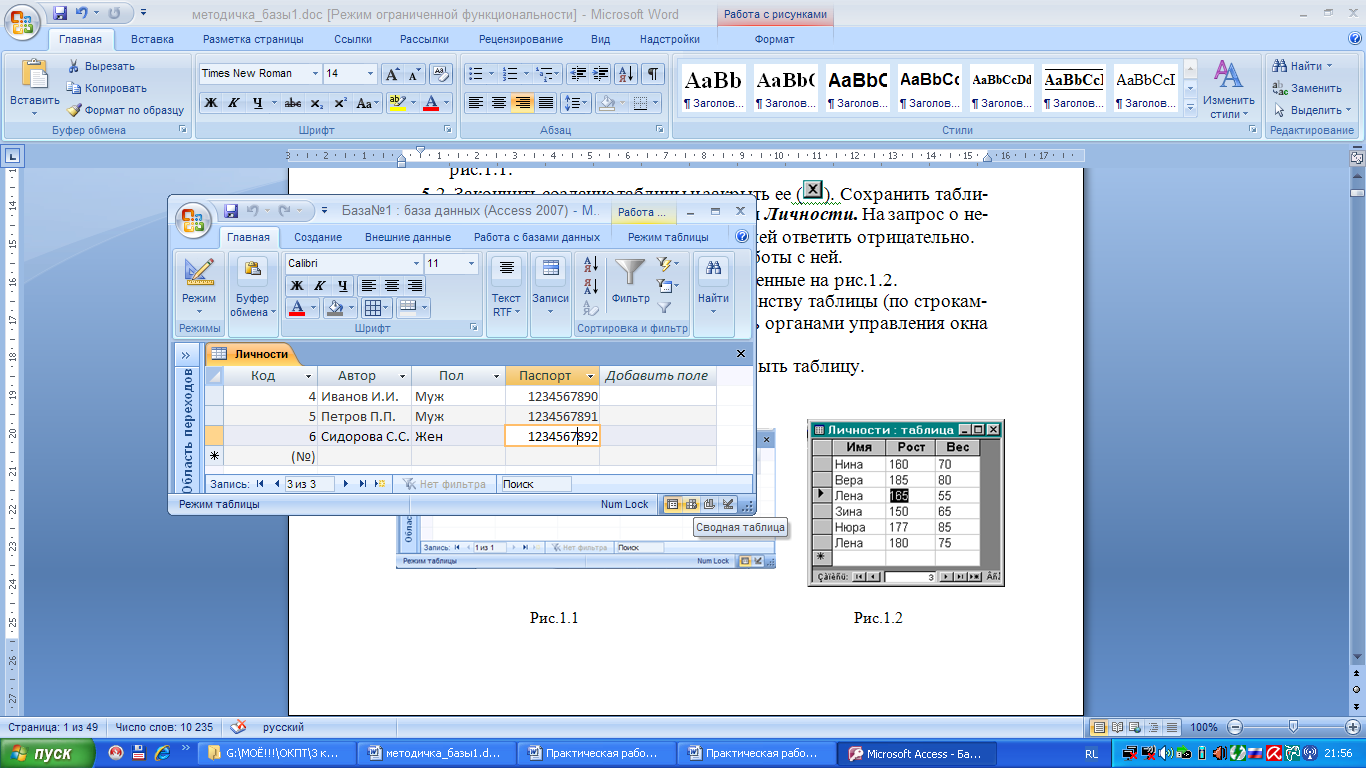Open Word font size dropdown

click(x=371, y=74)
